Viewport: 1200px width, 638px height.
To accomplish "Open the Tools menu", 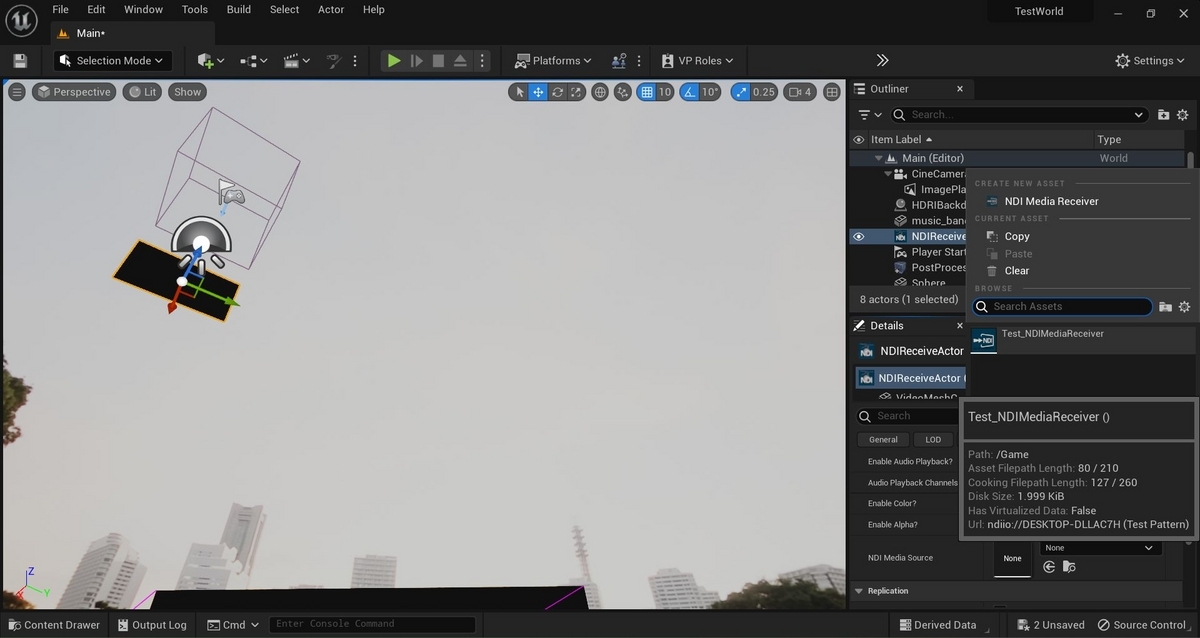I will point(195,10).
